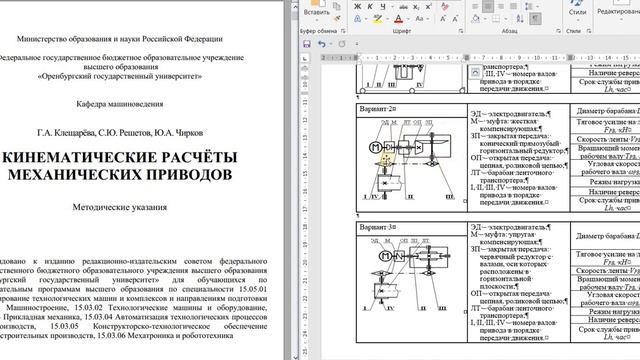Viewport: 640px width, 360px height.
Task: Open the line spacing icon
Action: (529, 7)
